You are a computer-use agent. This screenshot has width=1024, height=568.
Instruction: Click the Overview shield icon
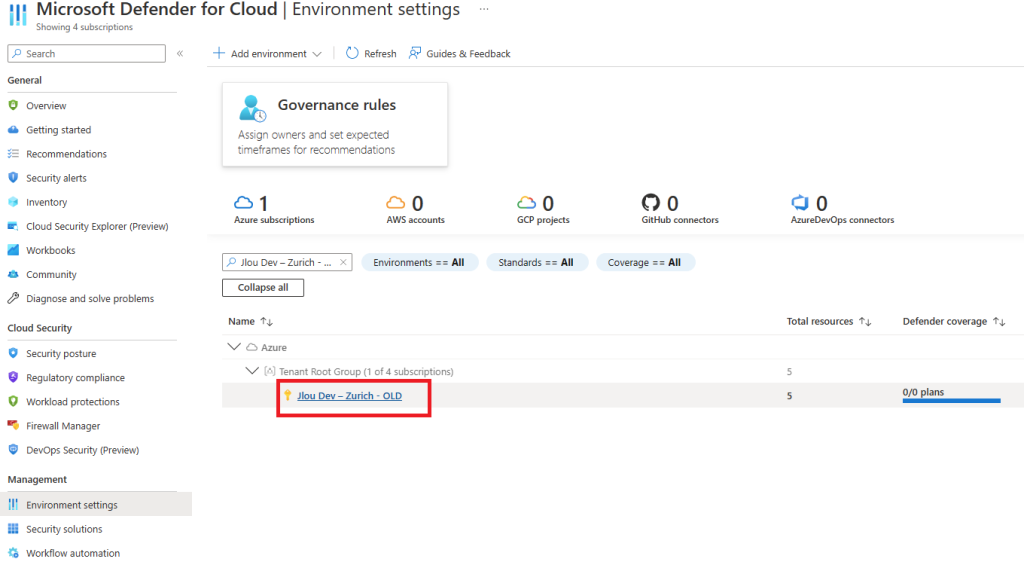pos(13,105)
